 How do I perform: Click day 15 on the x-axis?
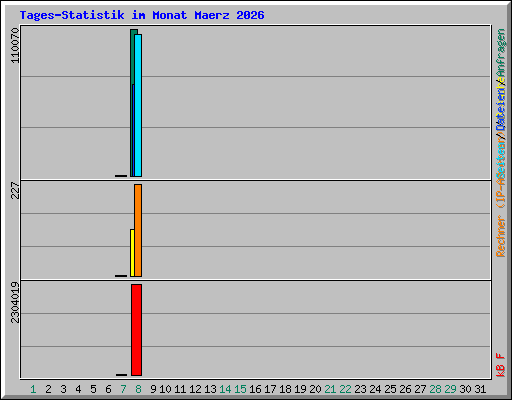click(240, 389)
